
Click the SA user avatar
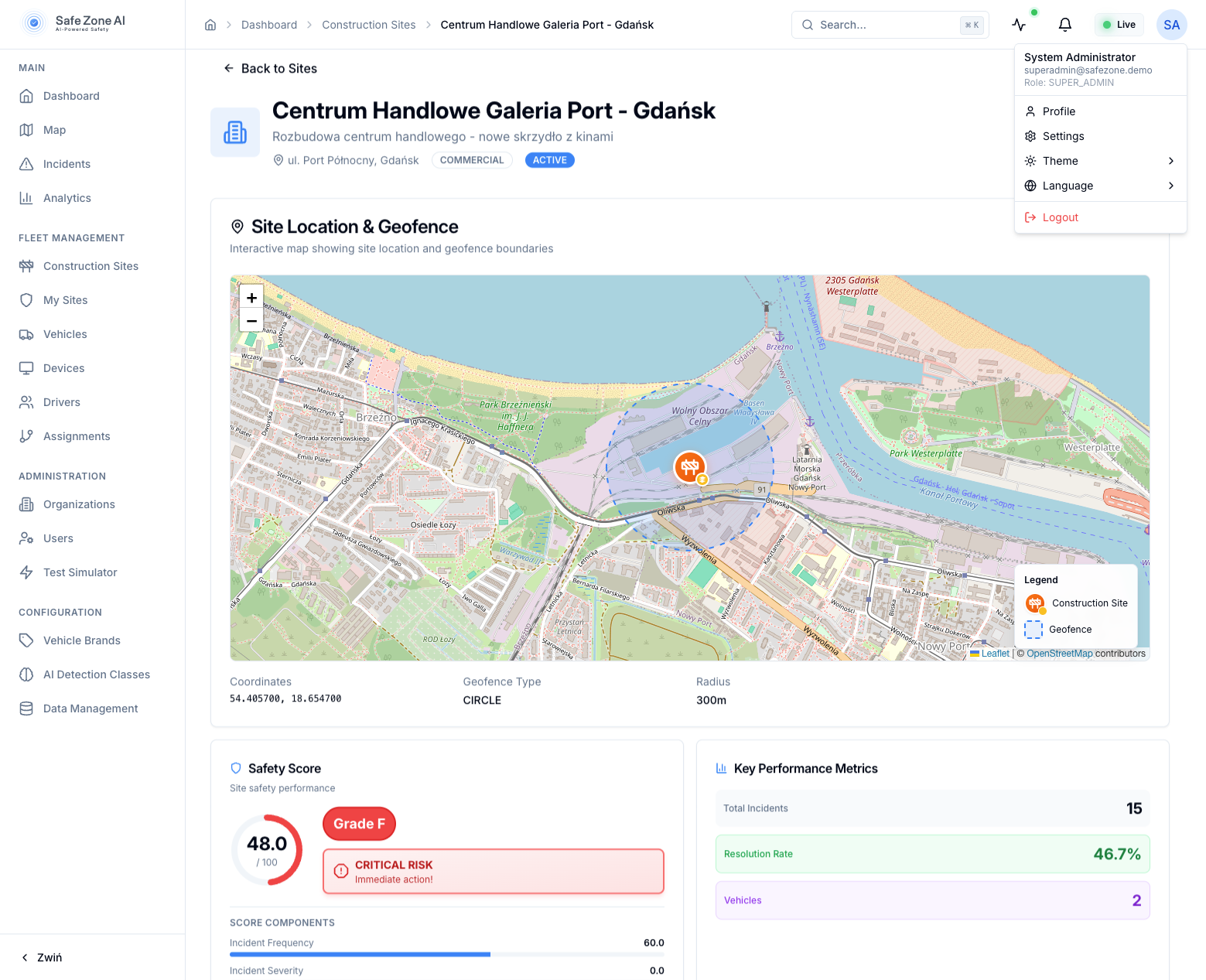(x=1171, y=25)
